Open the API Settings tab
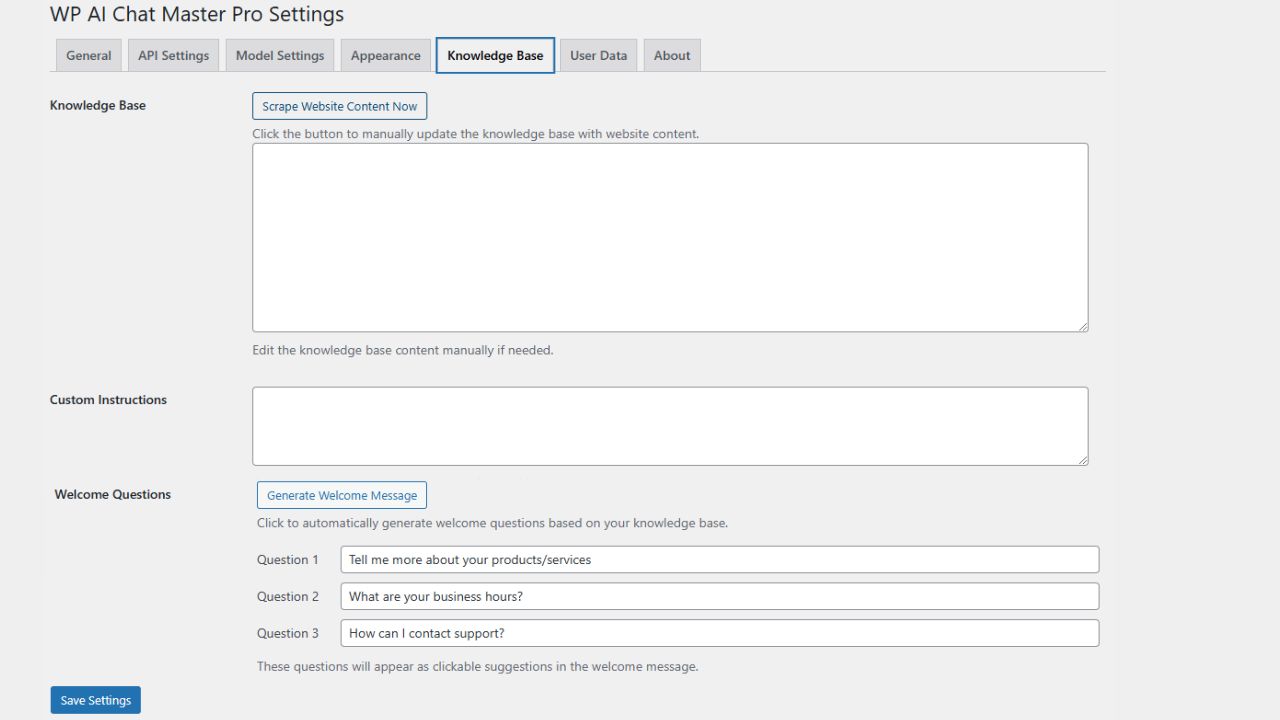The image size is (1280, 720). click(x=173, y=55)
